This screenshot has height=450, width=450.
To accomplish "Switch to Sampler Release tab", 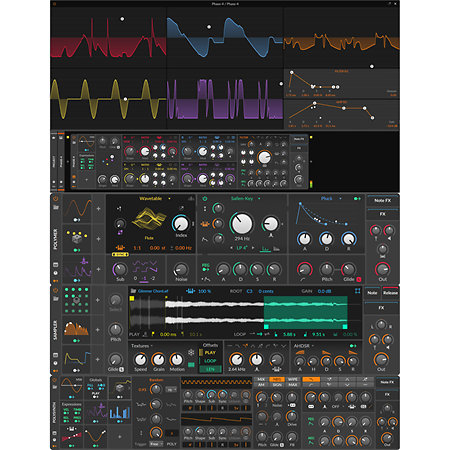I will (x=390, y=293).
